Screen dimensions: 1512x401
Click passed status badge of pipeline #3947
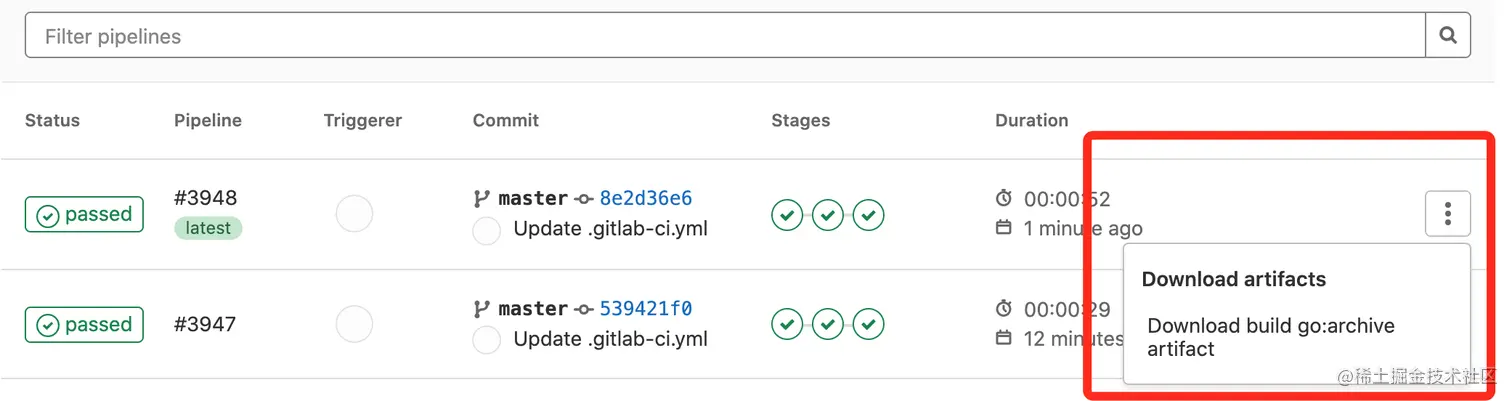84,325
